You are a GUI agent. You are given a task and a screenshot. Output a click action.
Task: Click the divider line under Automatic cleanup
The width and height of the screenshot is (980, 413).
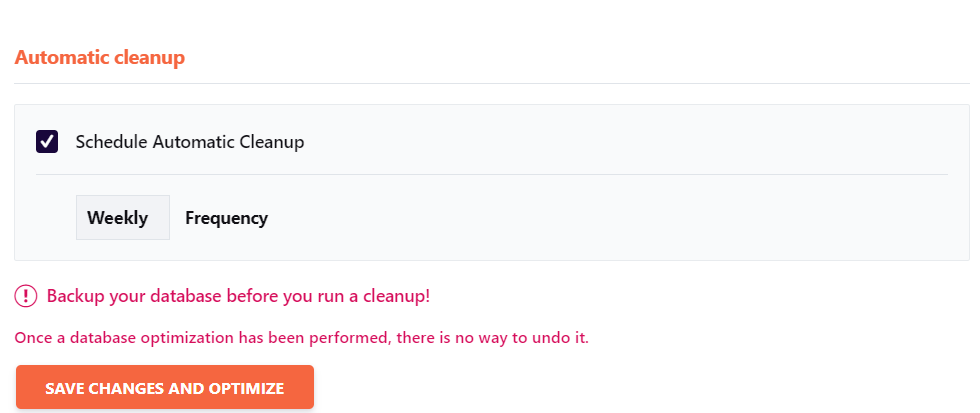492,83
